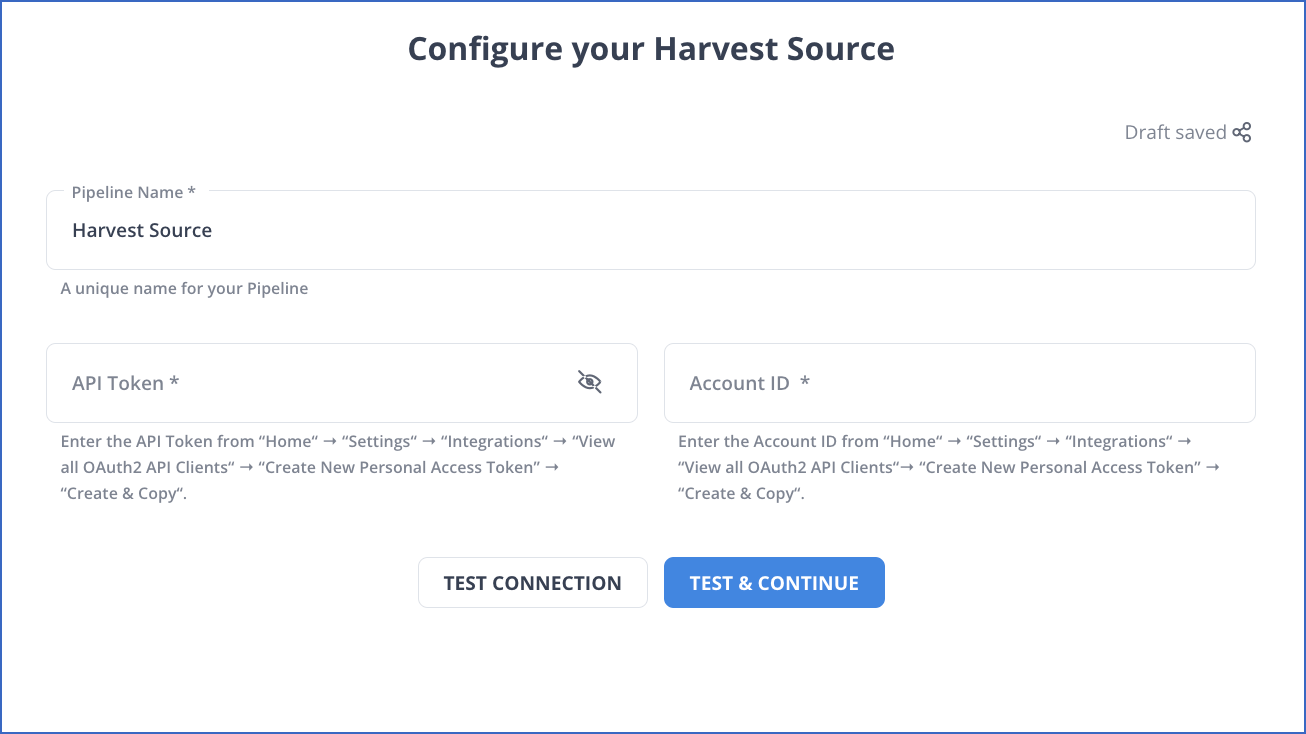Click the unique name helper text under Pipeline Name
The height and width of the screenshot is (734, 1306).
[184, 288]
